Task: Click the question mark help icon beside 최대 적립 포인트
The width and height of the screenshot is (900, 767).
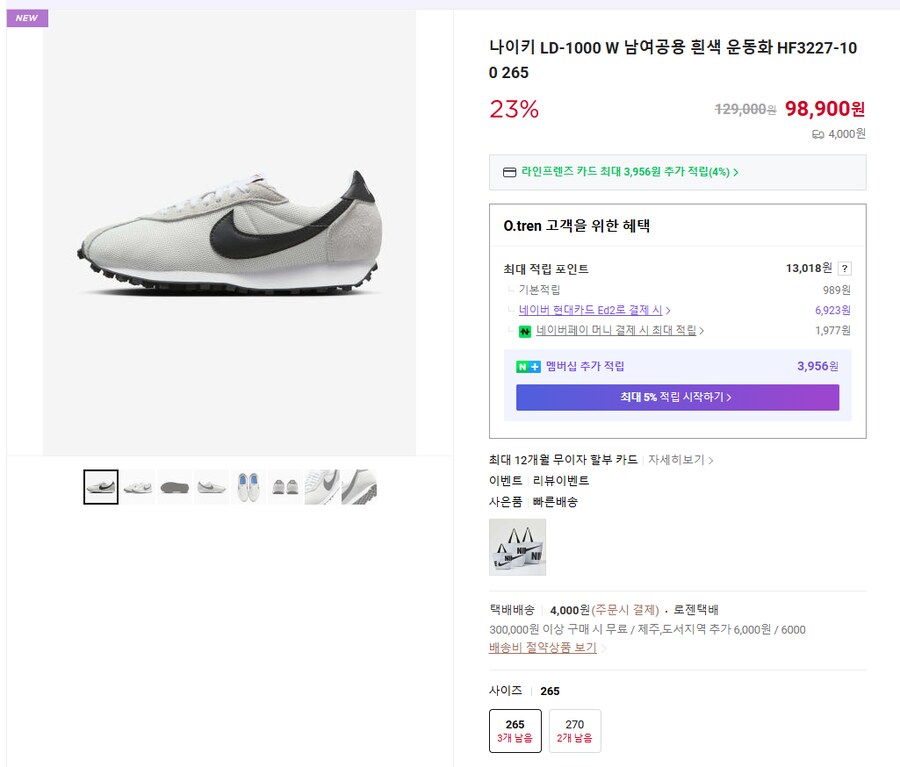Action: click(846, 268)
